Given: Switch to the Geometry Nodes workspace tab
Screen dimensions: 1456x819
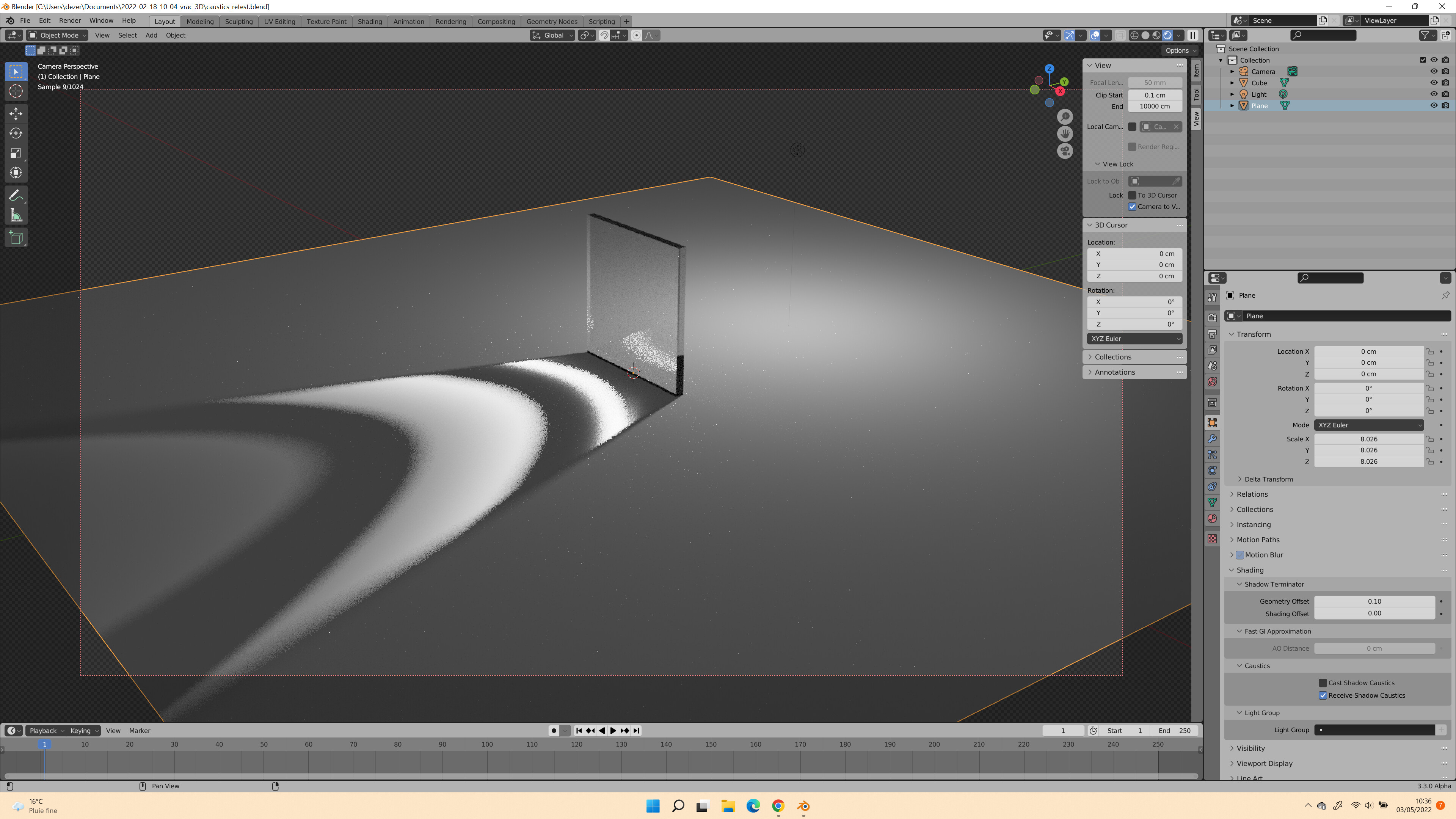Looking at the screenshot, I should (552, 22).
